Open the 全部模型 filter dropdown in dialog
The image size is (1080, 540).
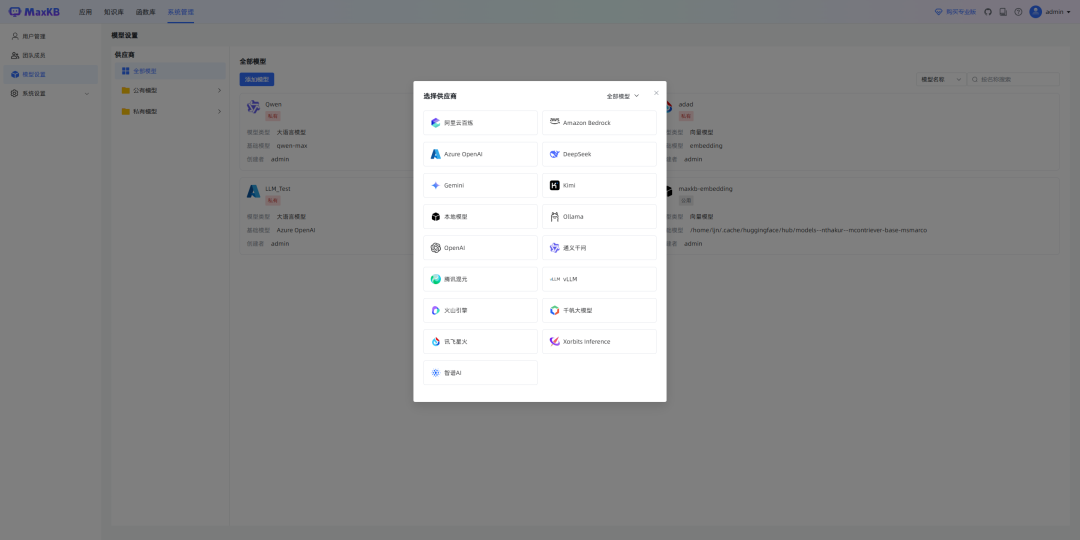click(x=623, y=96)
